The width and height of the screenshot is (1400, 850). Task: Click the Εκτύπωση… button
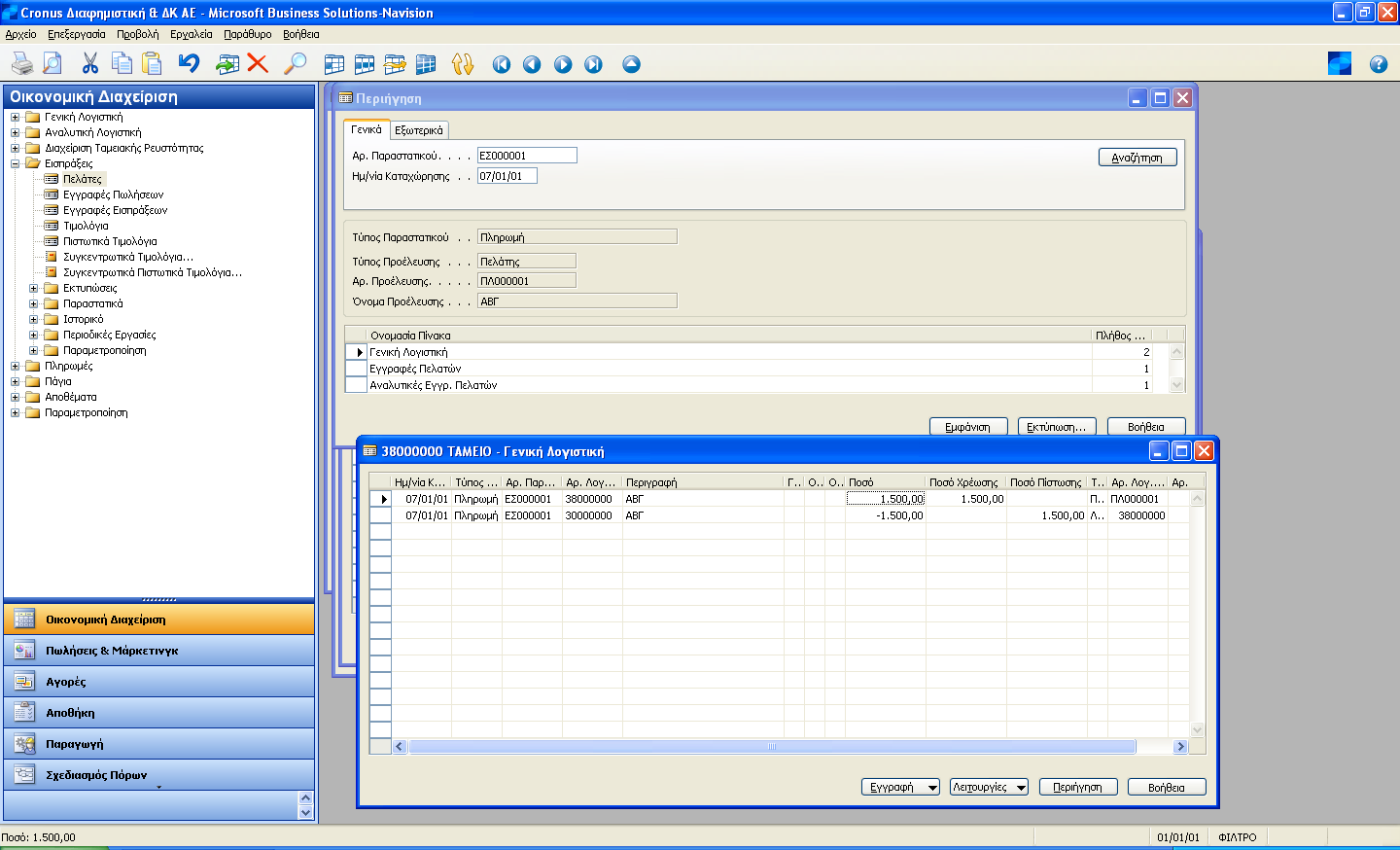[1057, 427]
